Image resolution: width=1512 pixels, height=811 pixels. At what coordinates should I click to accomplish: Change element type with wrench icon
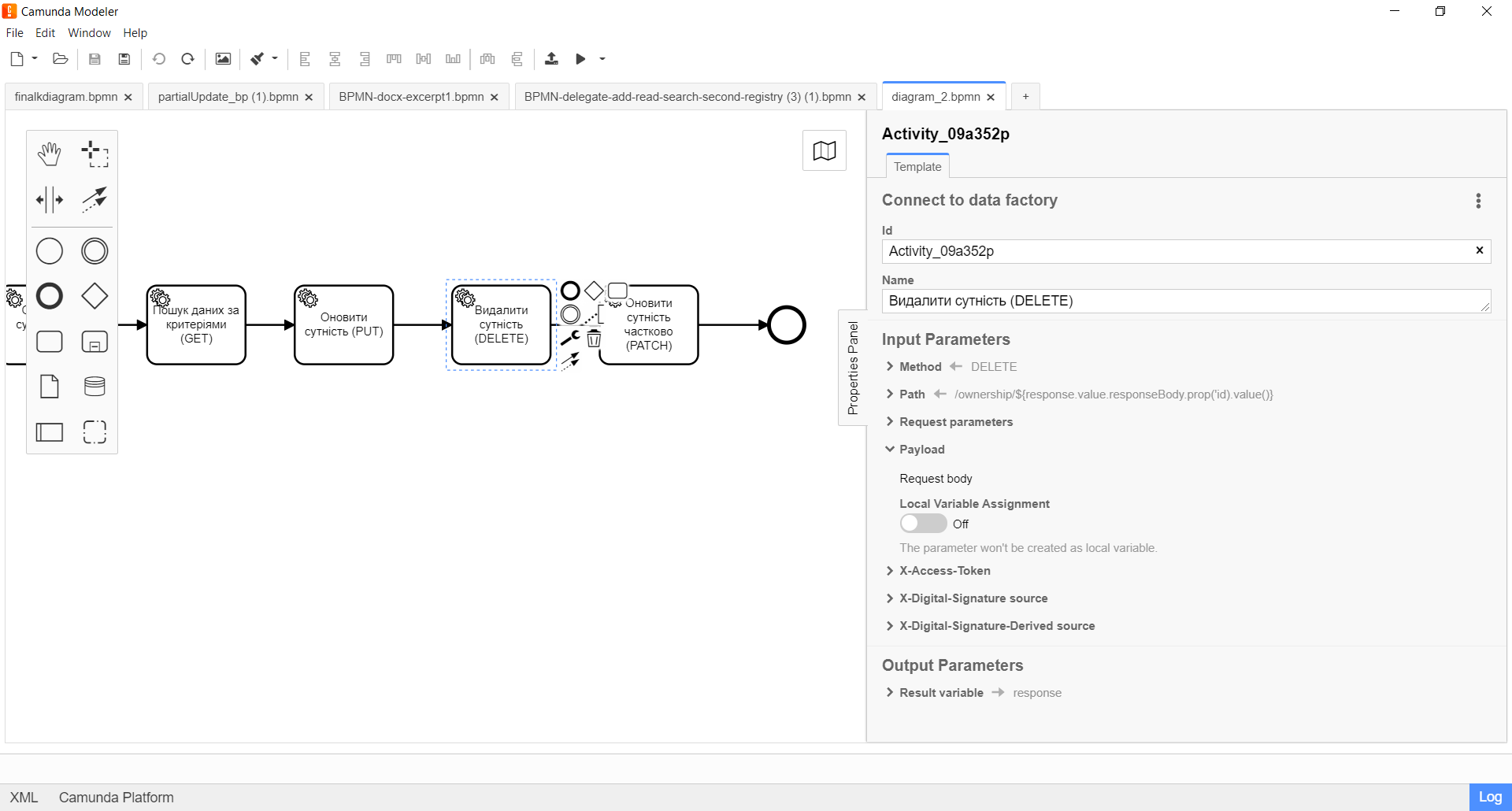point(570,339)
